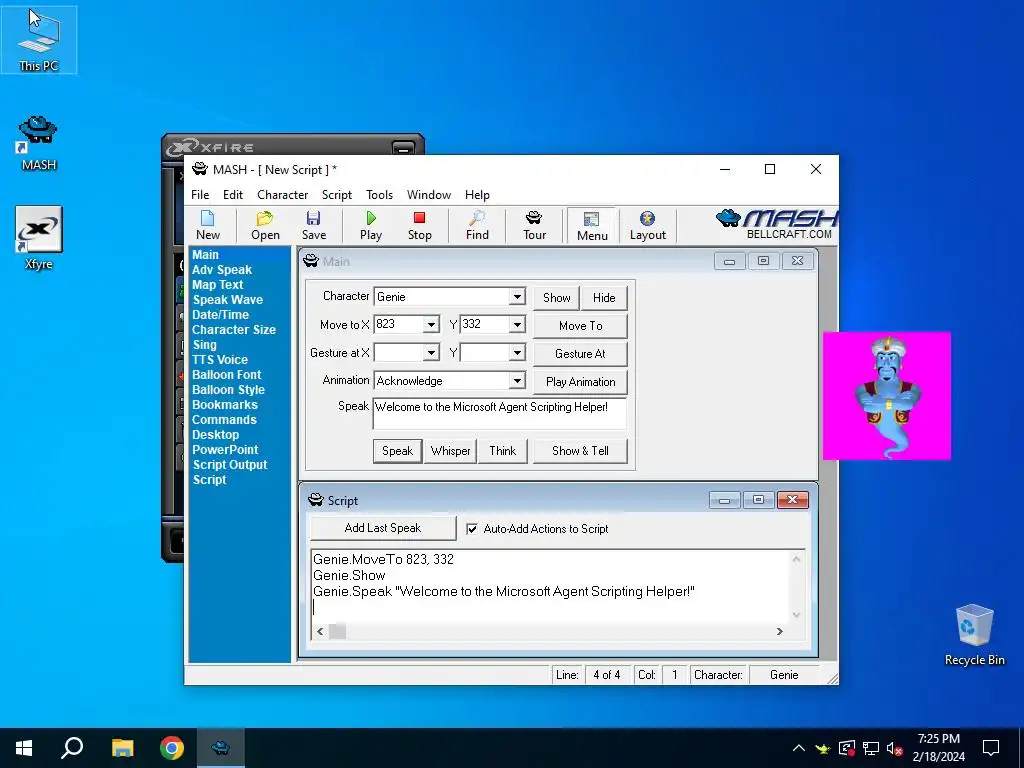Open the Tools menu
The image size is (1024, 768).
point(379,195)
